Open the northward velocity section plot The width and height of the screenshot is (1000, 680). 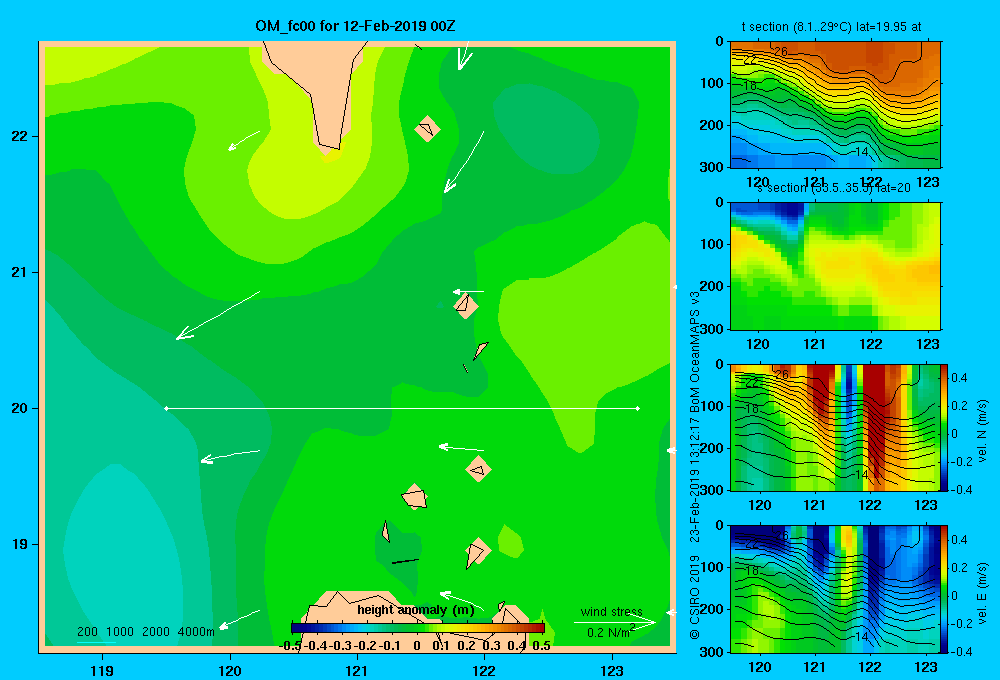(835, 427)
